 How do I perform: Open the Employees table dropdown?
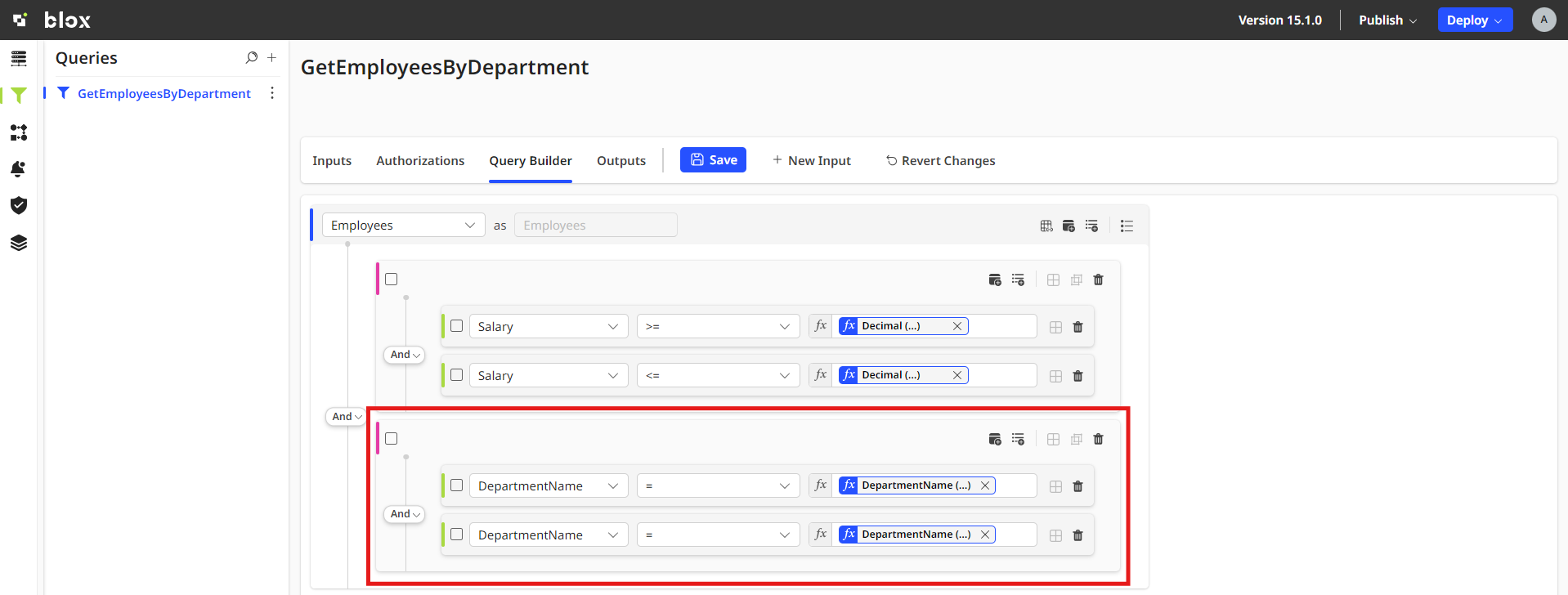(403, 226)
